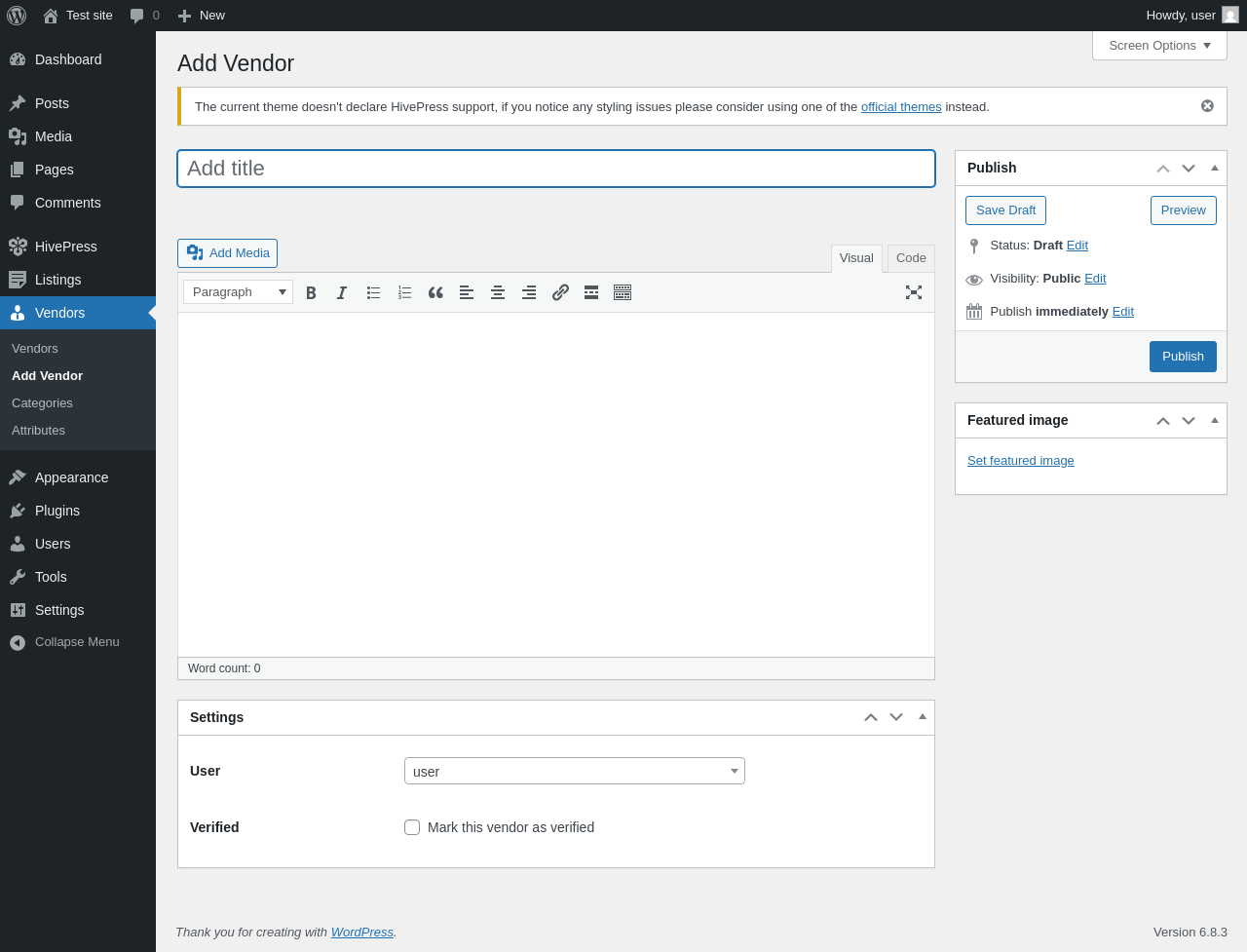Add a blockquote in the editor
The height and width of the screenshot is (952, 1247).
[x=435, y=292]
